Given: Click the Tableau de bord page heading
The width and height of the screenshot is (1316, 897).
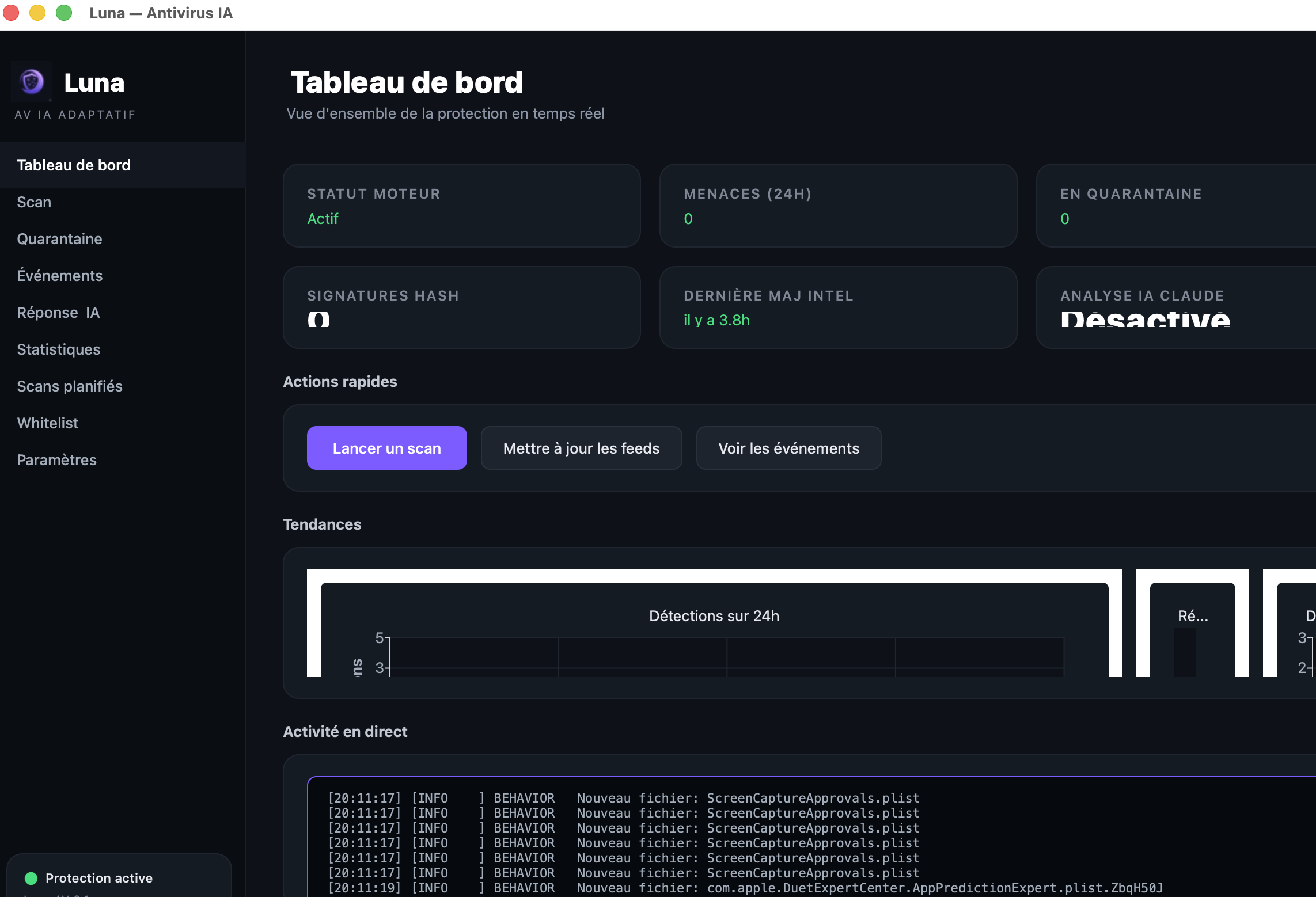Looking at the screenshot, I should tap(407, 82).
